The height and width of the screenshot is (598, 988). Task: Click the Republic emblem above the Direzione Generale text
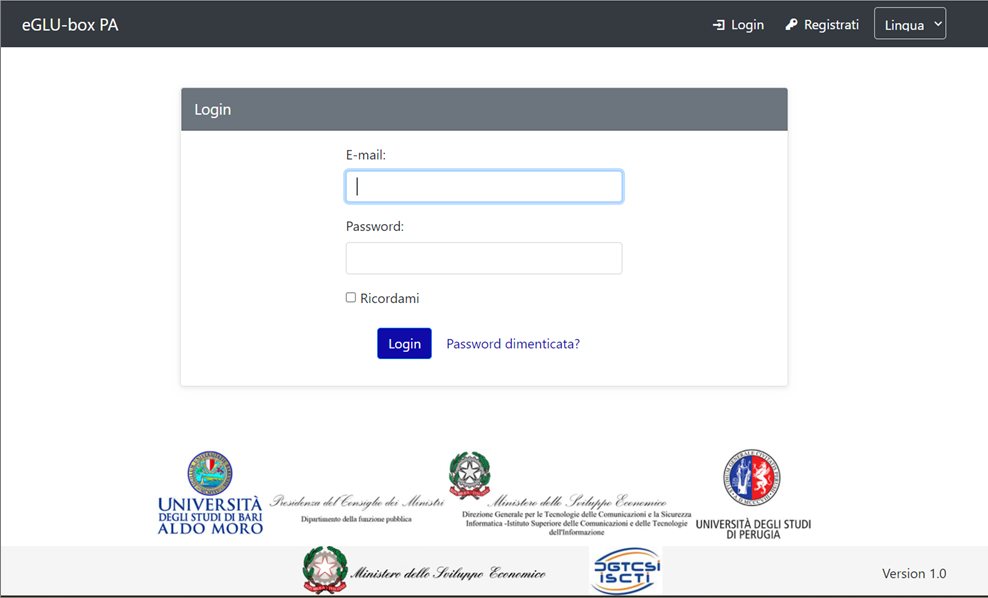[469, 475]
